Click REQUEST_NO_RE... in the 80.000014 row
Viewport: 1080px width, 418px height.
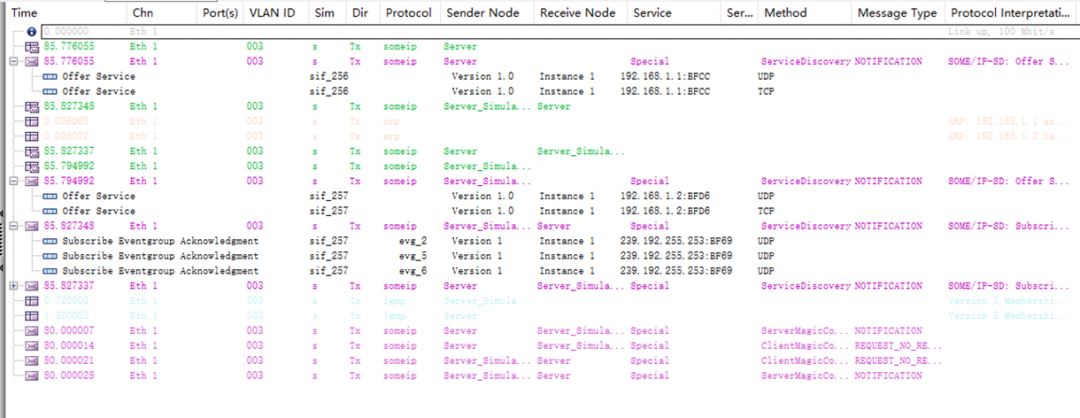(898, 346)
